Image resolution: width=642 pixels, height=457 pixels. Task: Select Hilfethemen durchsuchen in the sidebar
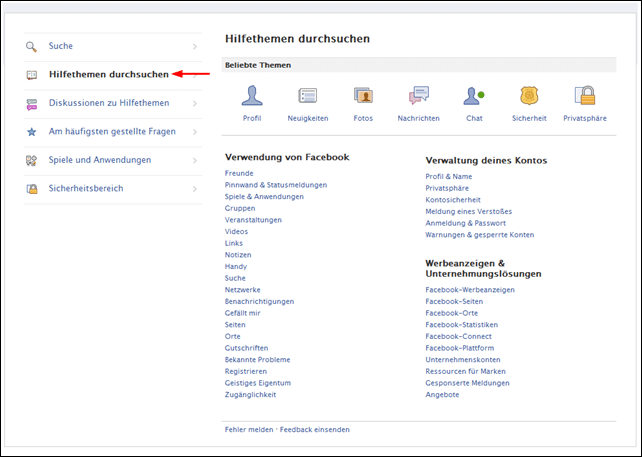[x=109, y=74]
